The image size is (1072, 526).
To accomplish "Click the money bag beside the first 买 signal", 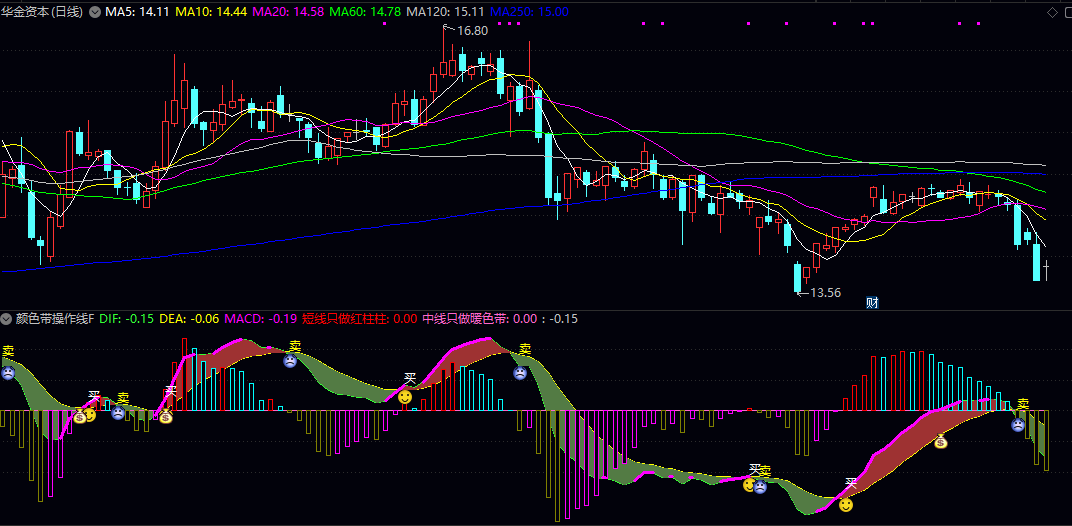I will point(80,416).
